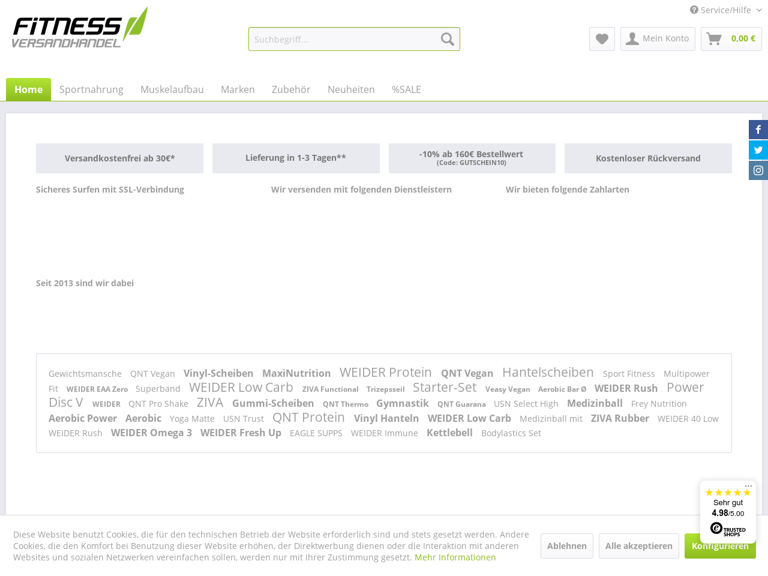Click the Fitness Versandhandel logo

point(80,28)
